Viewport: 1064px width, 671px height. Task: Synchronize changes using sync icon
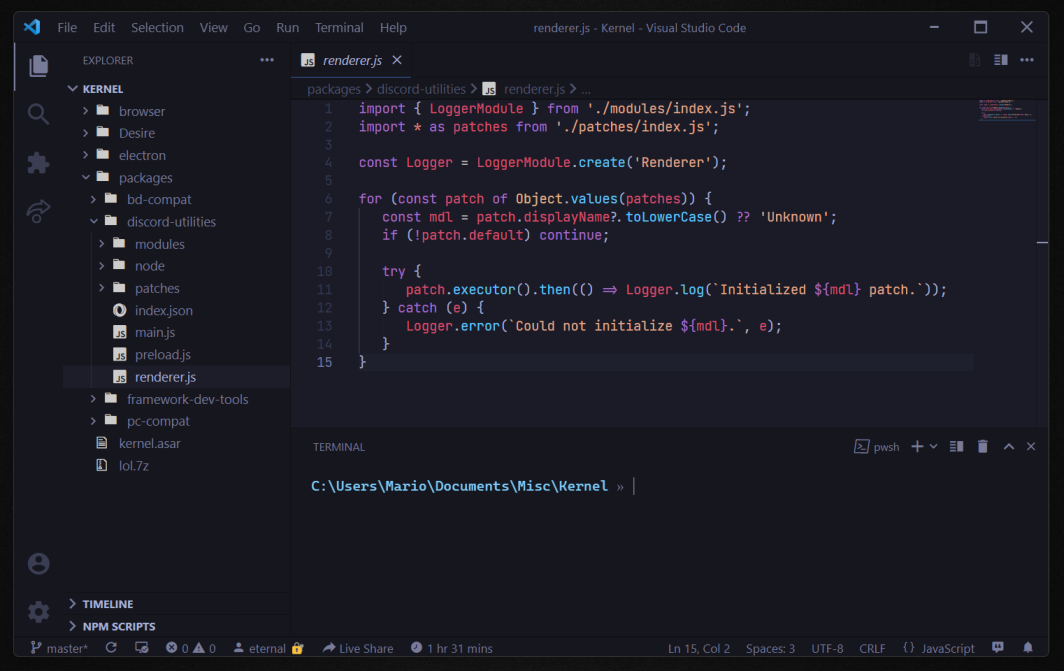(111, 648)
